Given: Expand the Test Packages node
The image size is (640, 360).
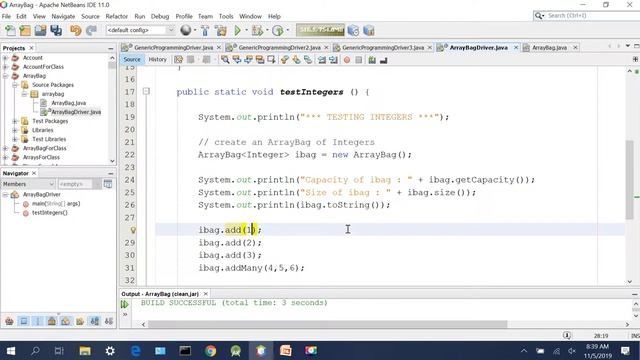Looking at the screenshot, I should [15, 121].
